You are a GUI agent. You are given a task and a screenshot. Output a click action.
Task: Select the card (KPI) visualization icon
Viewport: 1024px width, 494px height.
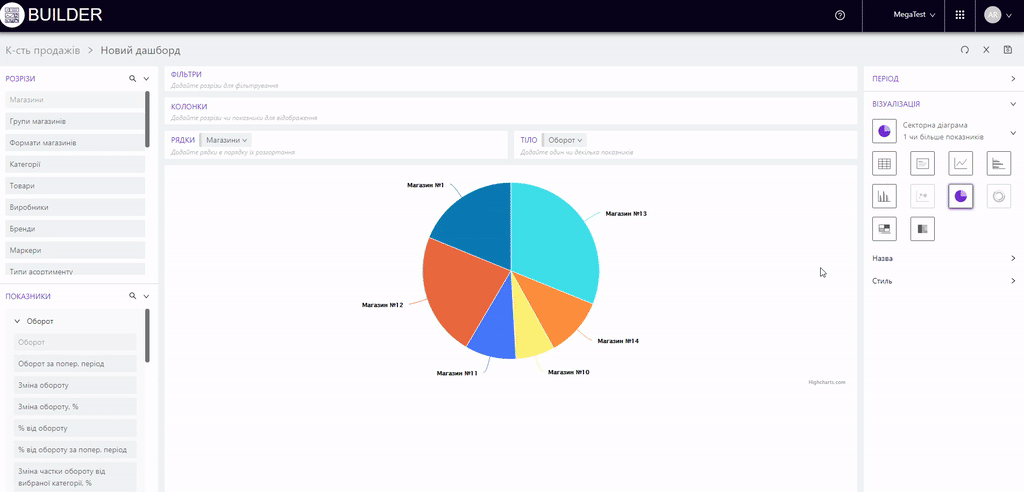(x=922, y=163)
